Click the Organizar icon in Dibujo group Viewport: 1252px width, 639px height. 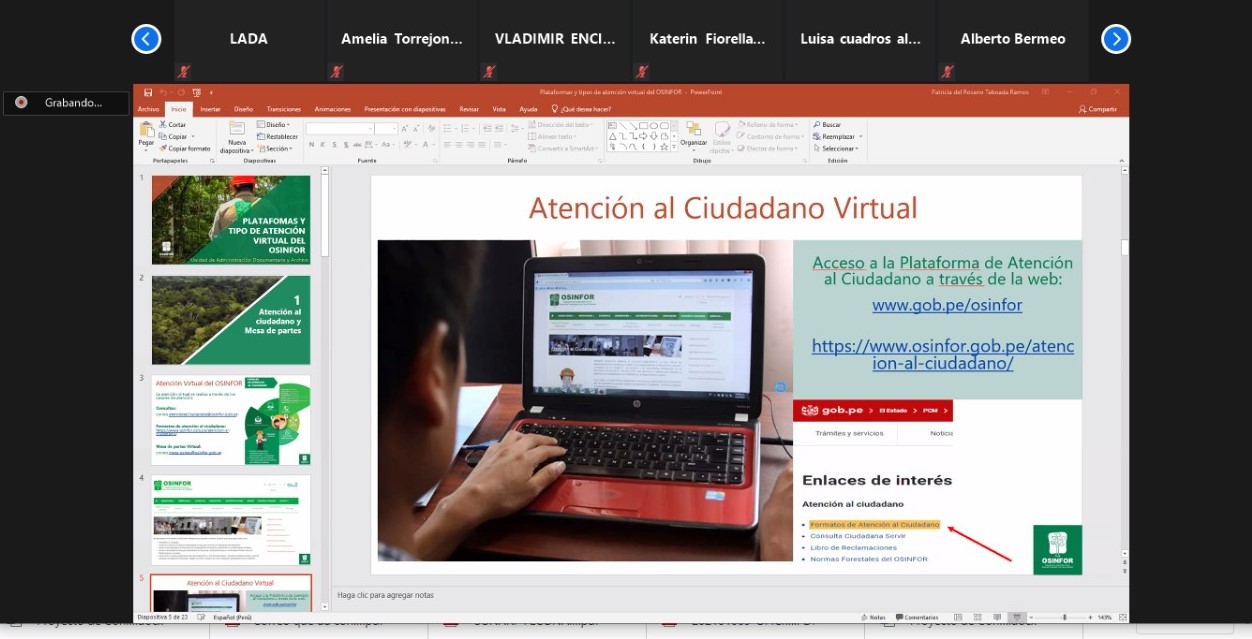694,129
